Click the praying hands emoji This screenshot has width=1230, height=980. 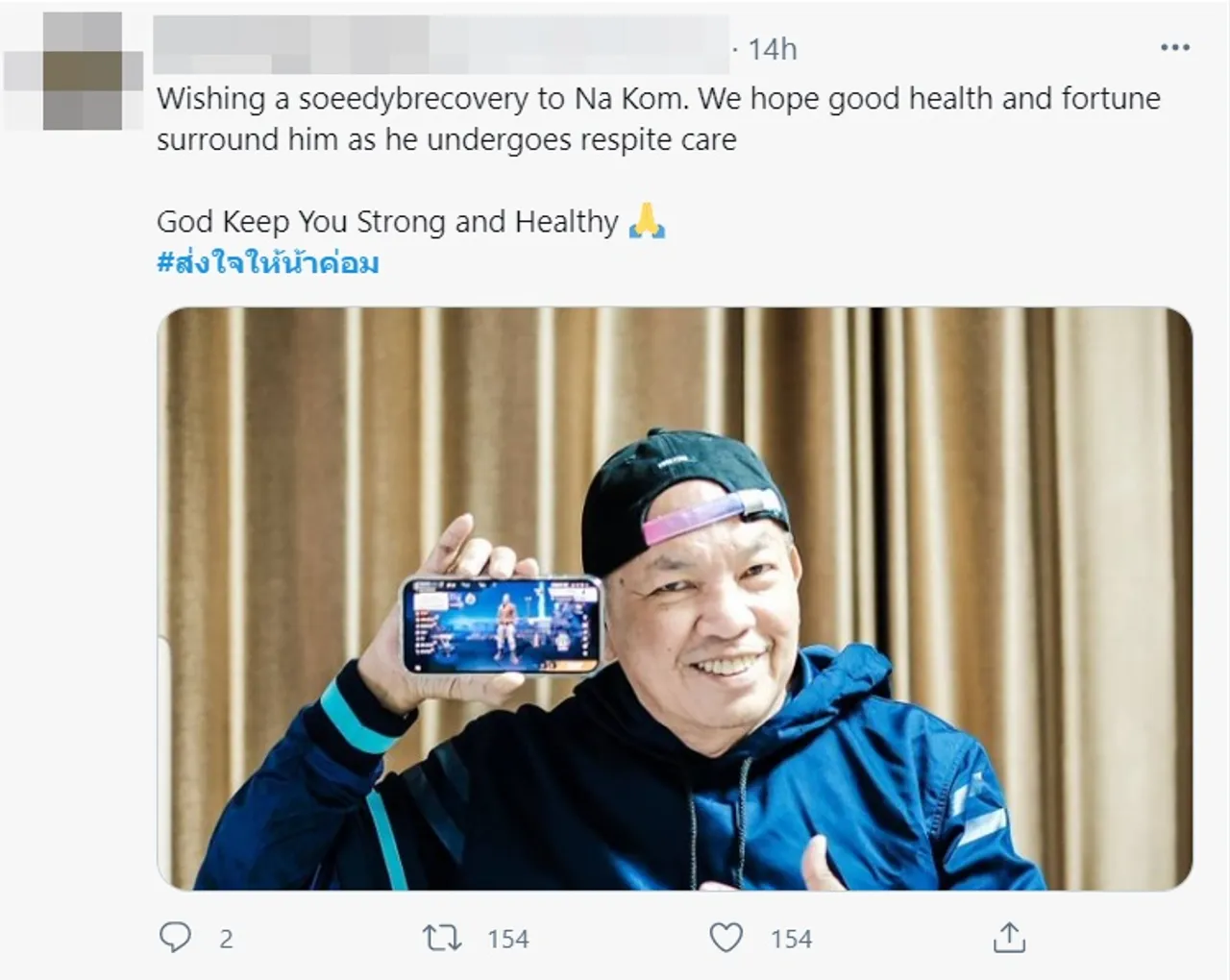point(647,222)
